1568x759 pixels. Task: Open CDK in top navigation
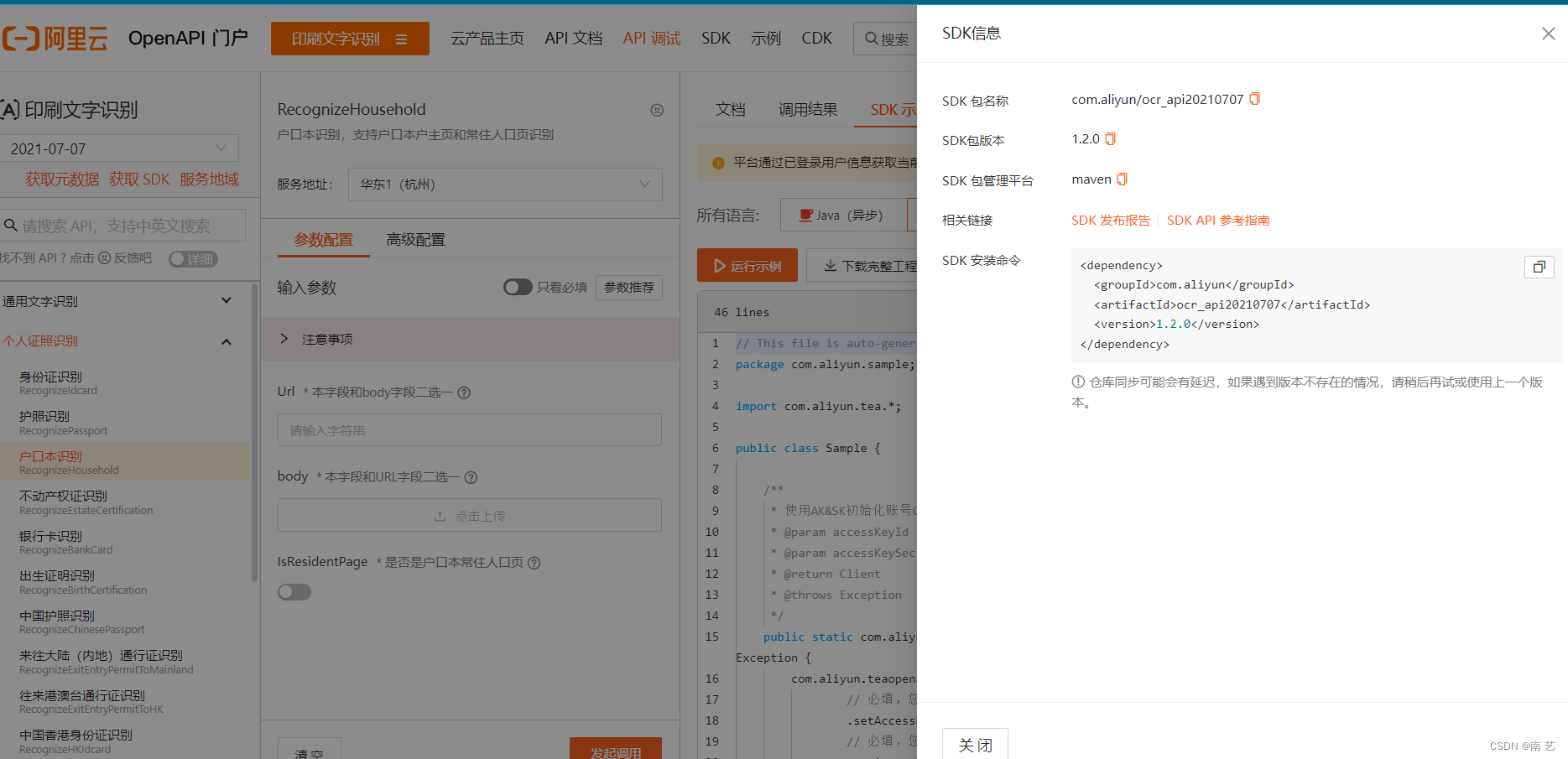[x=816, y=39]
